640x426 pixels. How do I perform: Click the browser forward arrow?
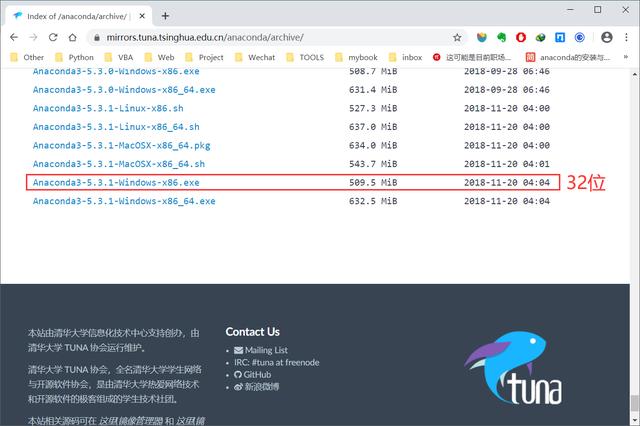33,38
